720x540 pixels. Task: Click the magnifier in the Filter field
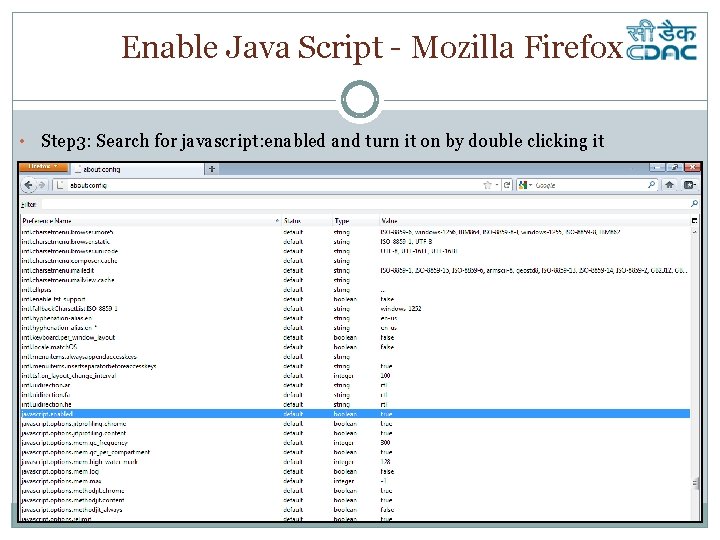[694, 203]
